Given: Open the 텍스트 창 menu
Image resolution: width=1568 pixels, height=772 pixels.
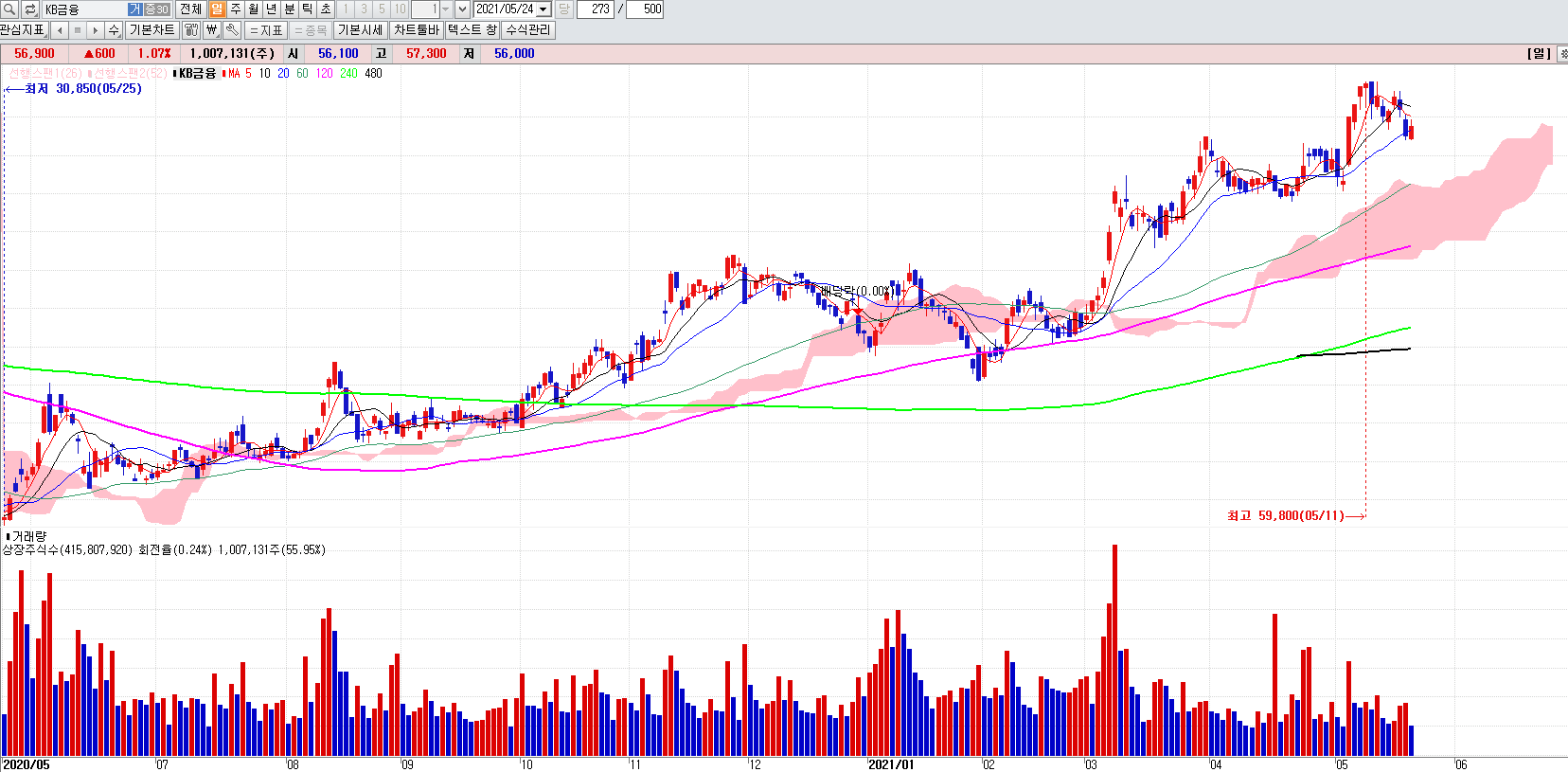Looking at the screenshot, I should tap(472, 30).
